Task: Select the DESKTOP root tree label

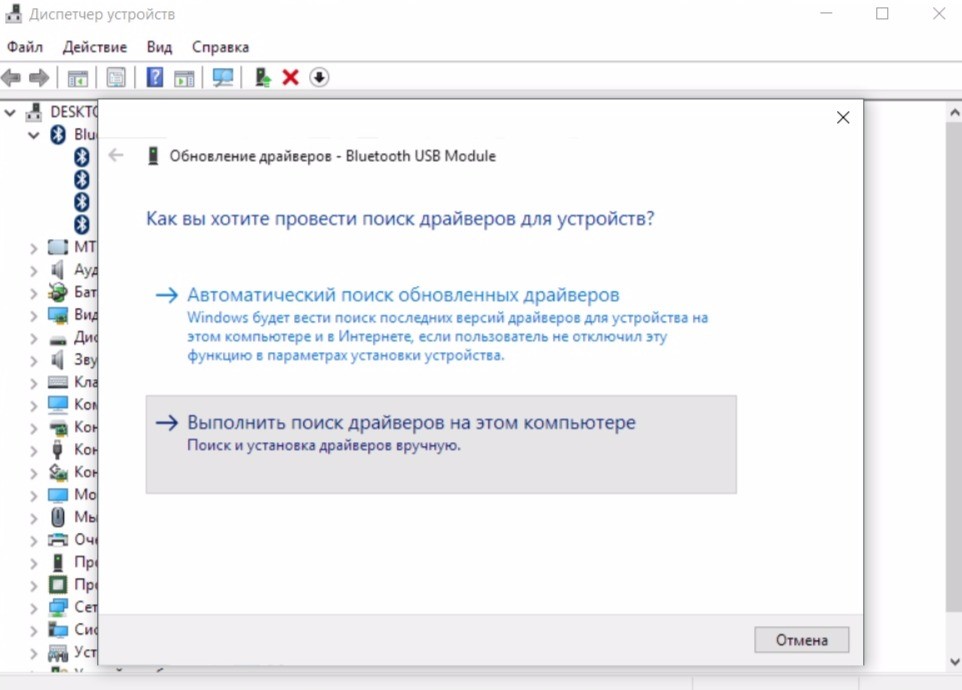Action: [x=73, y=112]
